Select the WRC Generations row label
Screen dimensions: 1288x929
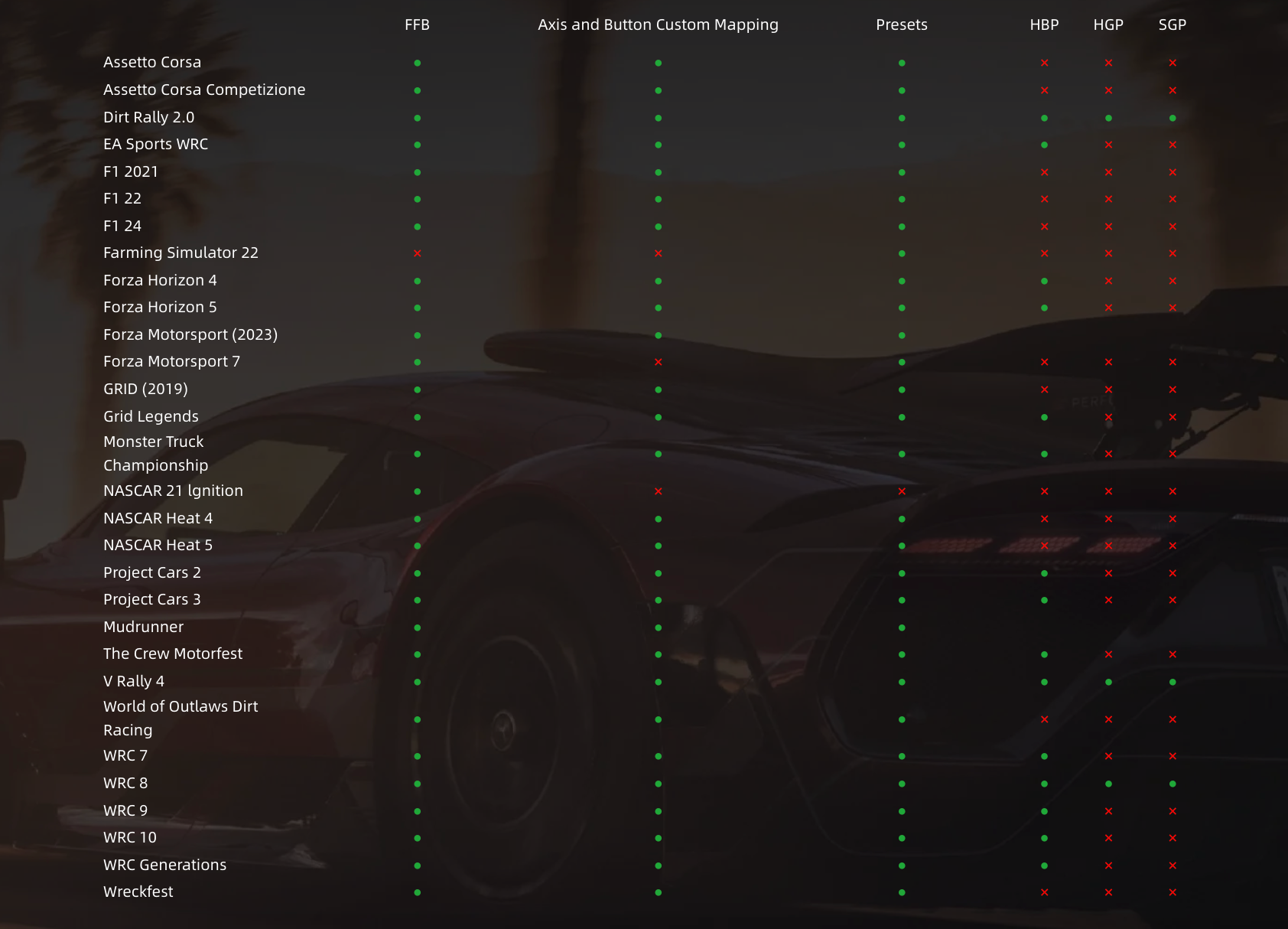coord(164,865)
